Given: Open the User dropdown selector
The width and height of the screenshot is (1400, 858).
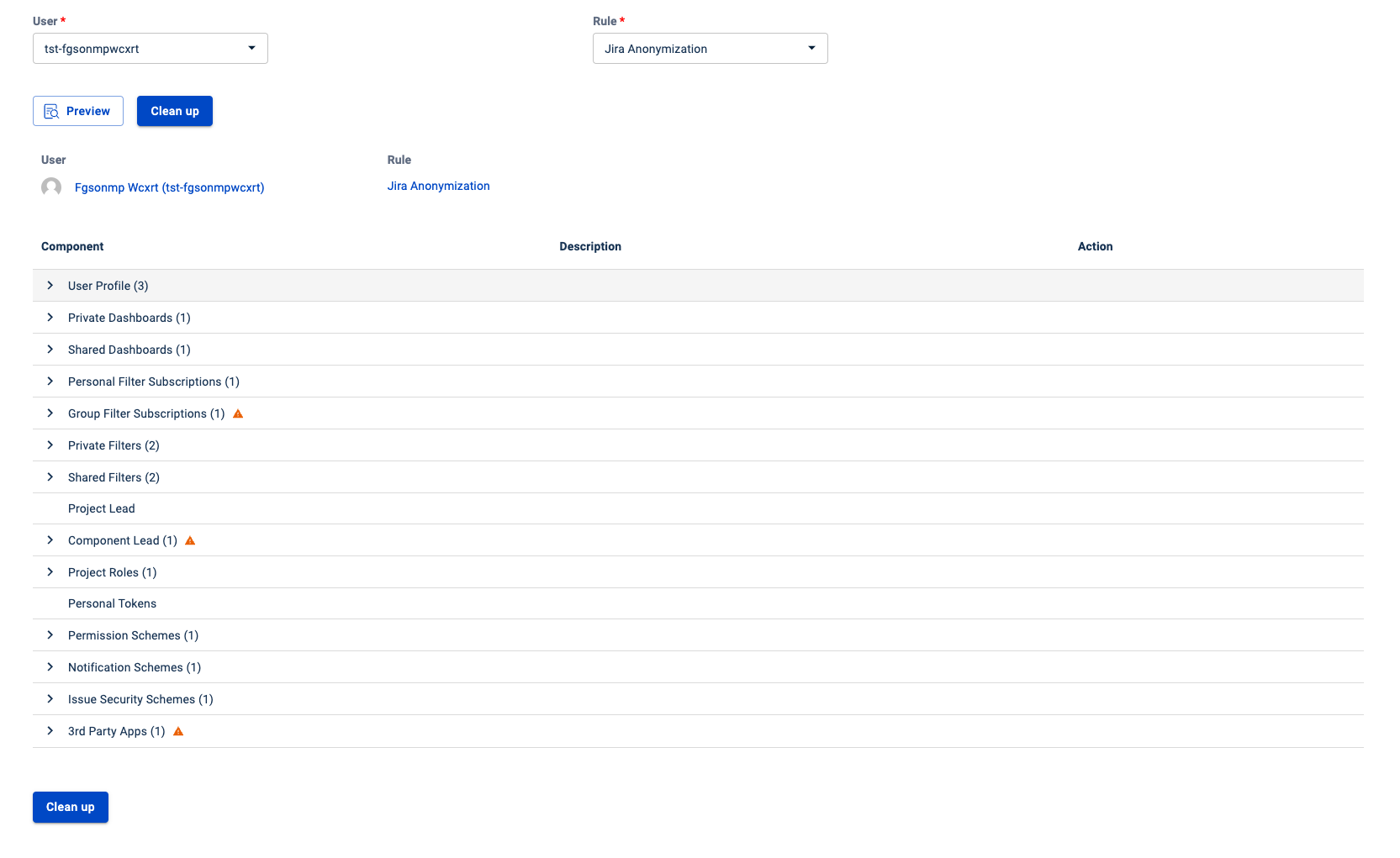Looking at the screenshot, I should 151,49.
